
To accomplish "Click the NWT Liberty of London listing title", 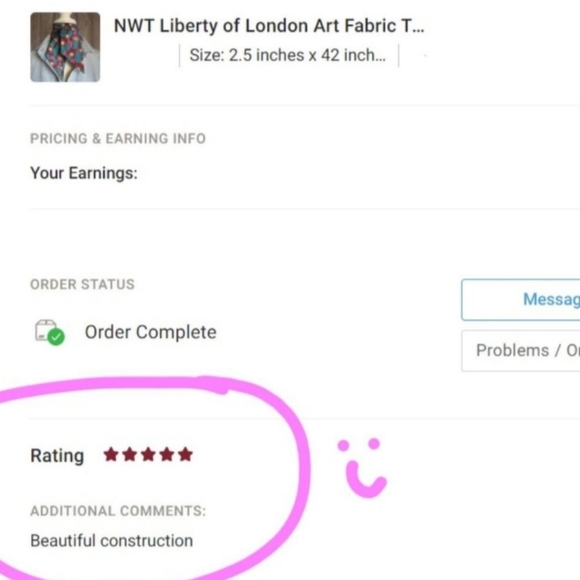I will (269, 26).
